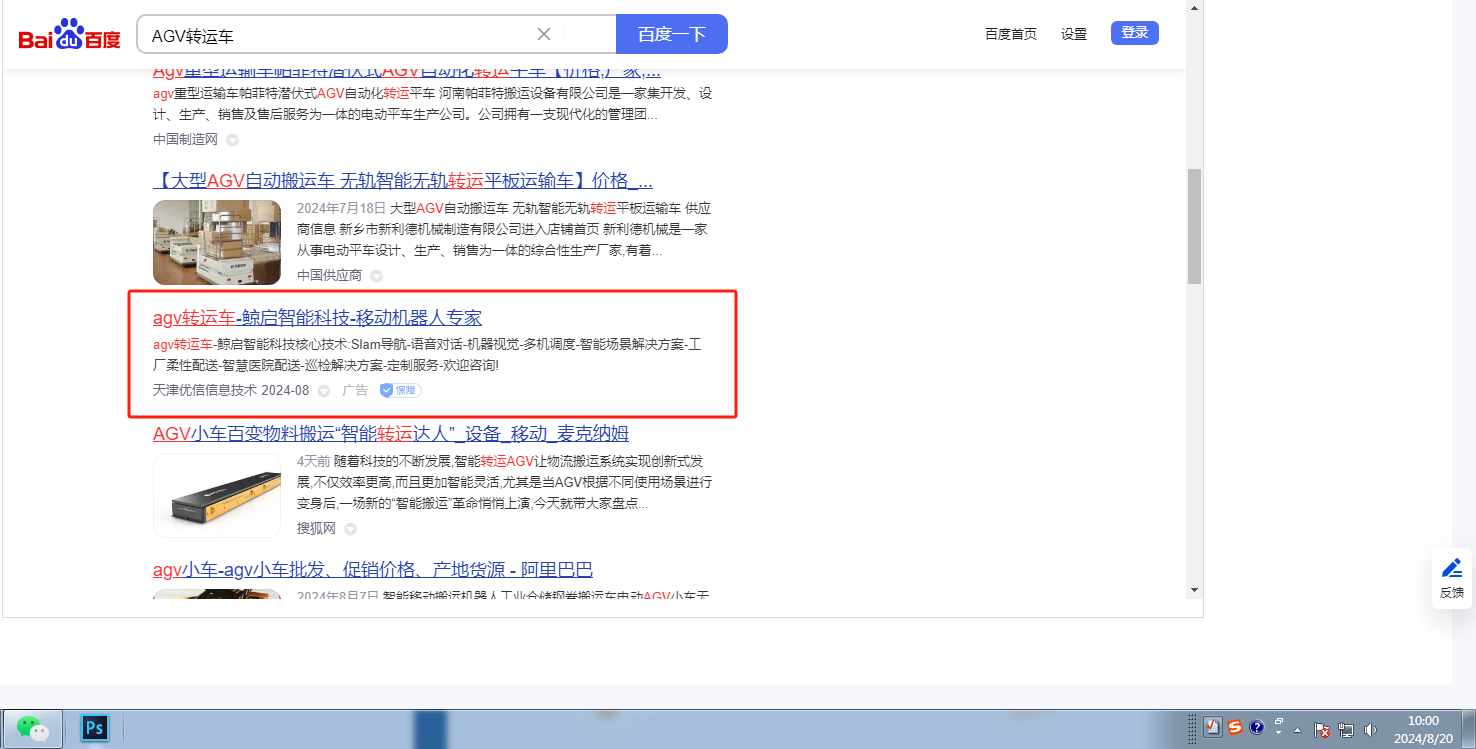
Task: Click the 广告 ad label
Action: coord(355,390)
